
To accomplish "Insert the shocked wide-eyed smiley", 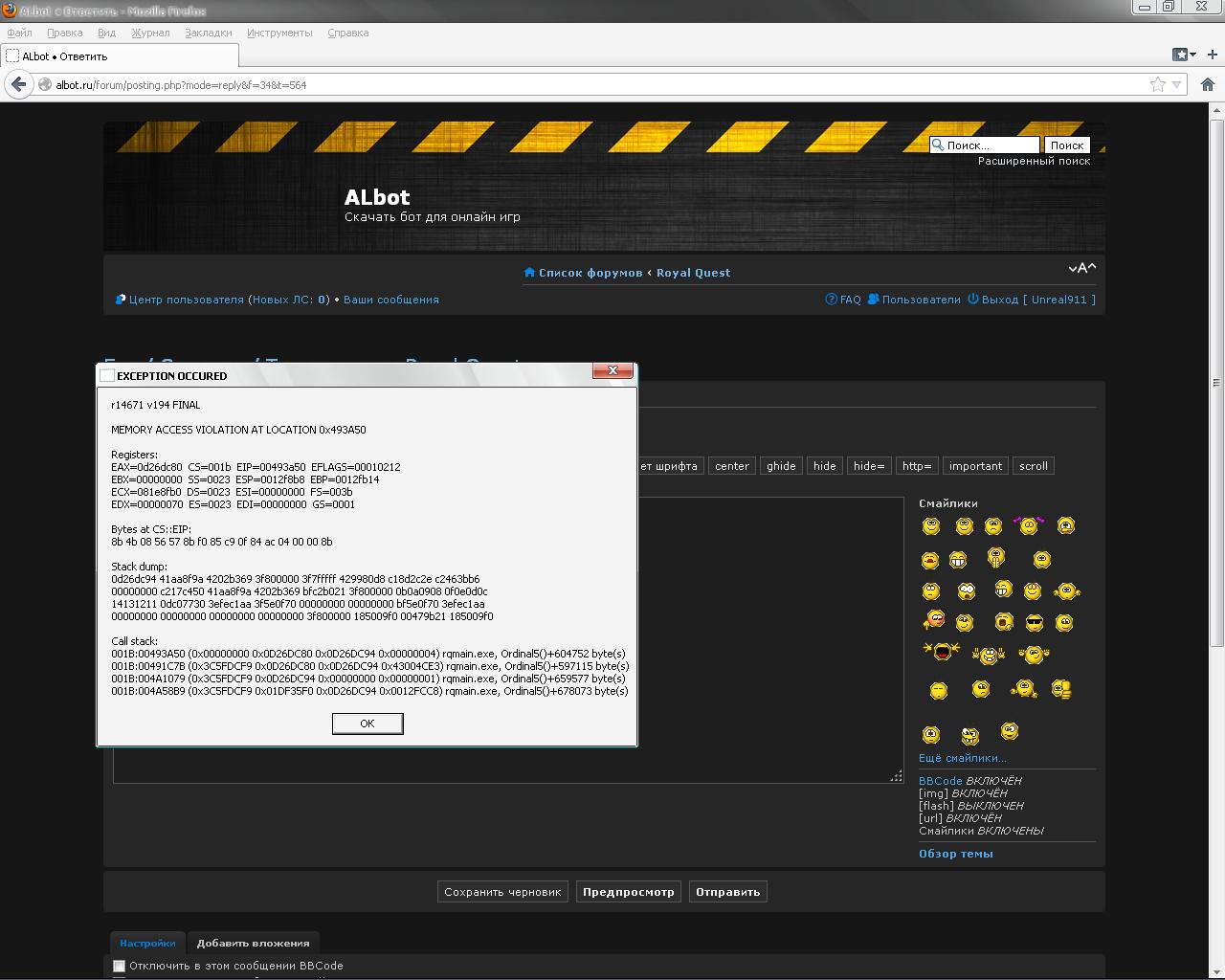I will (967, 590).
